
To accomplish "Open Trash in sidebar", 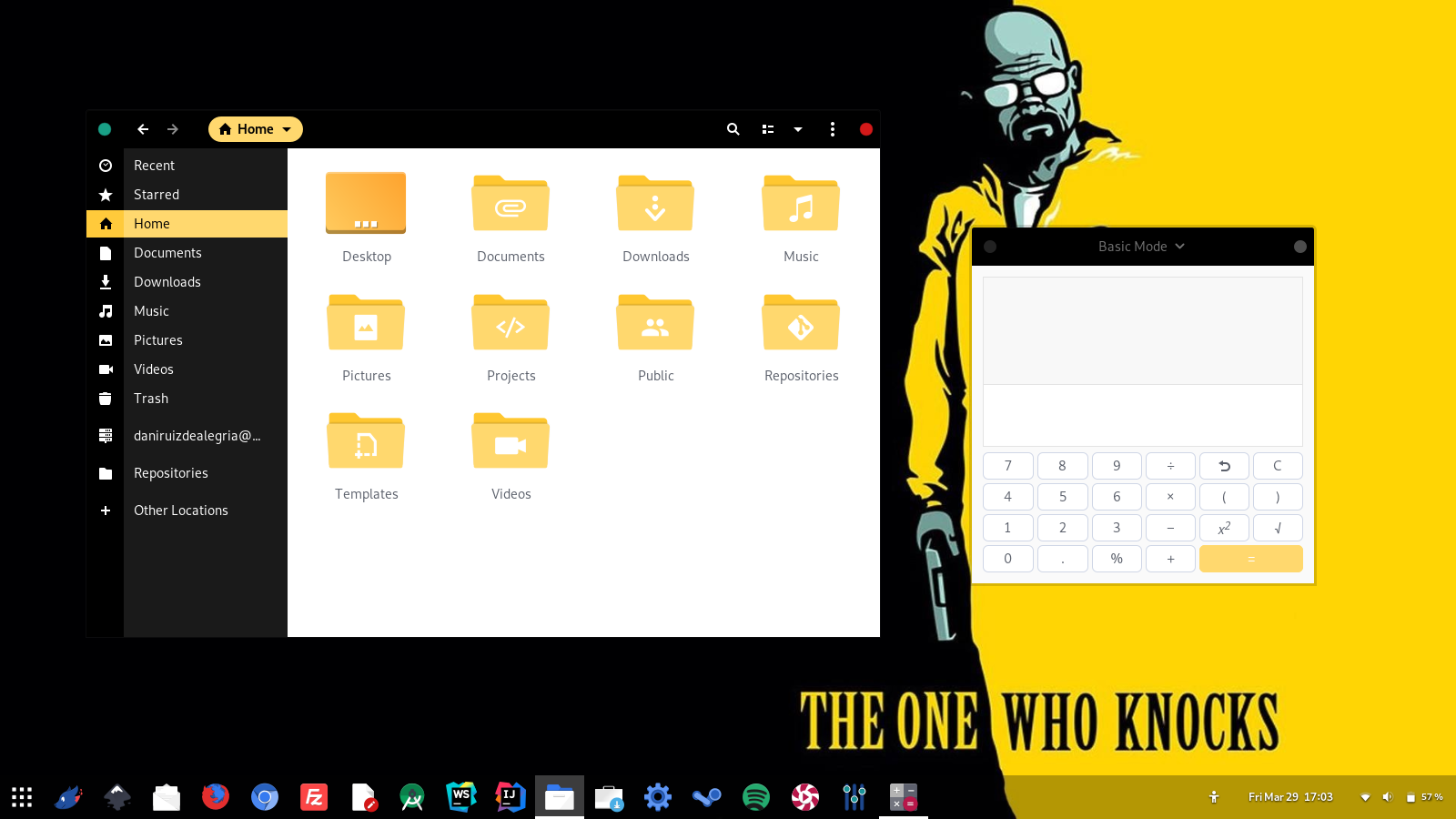I will point(187,399).
